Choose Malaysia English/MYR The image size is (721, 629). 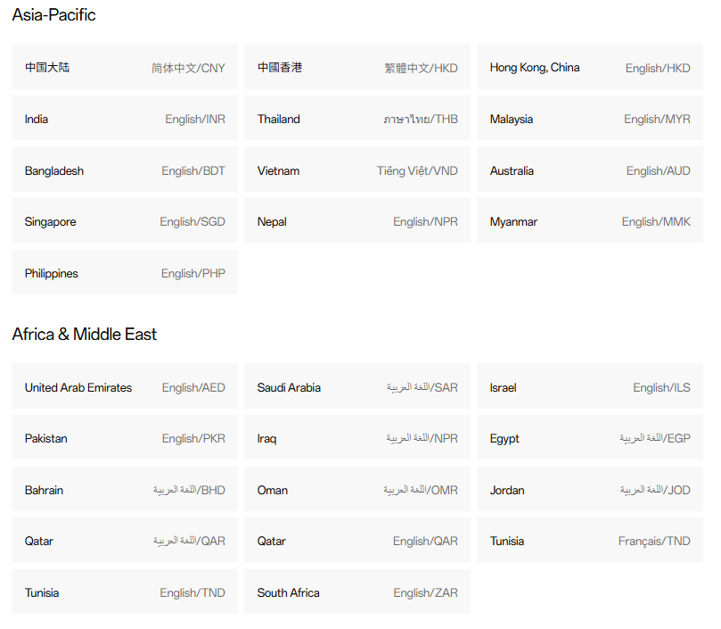click(589, 118)
